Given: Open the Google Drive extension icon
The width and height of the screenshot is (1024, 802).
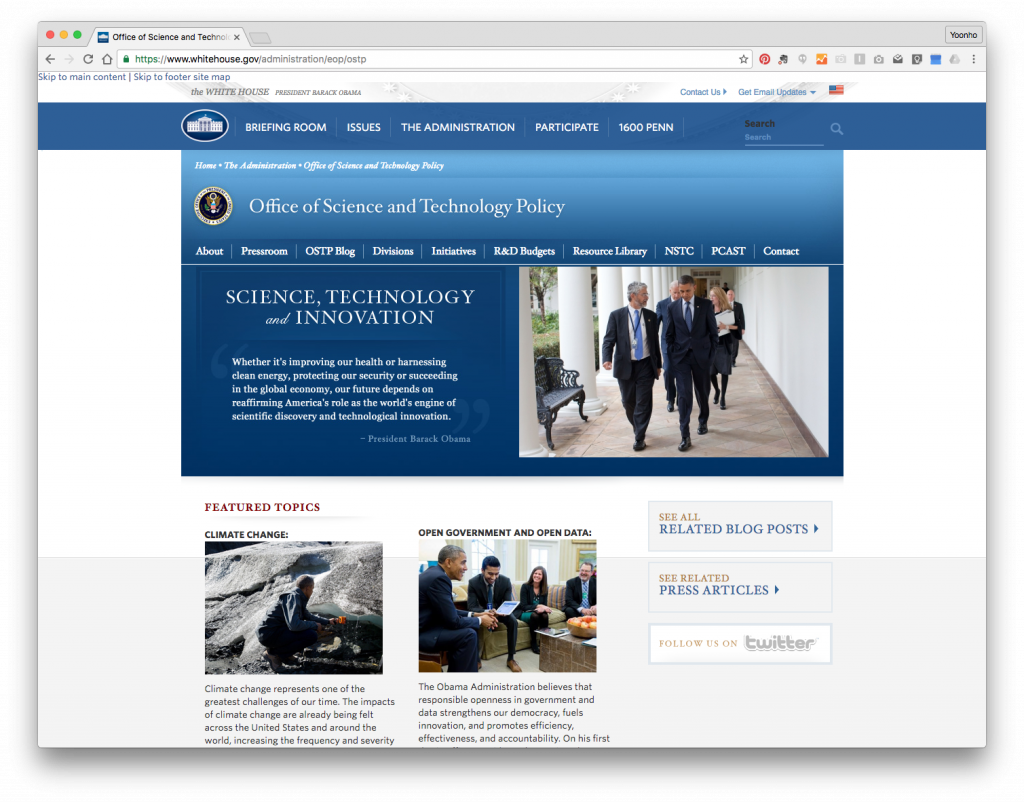Looking at the screenshot, I should pos(955,59).
